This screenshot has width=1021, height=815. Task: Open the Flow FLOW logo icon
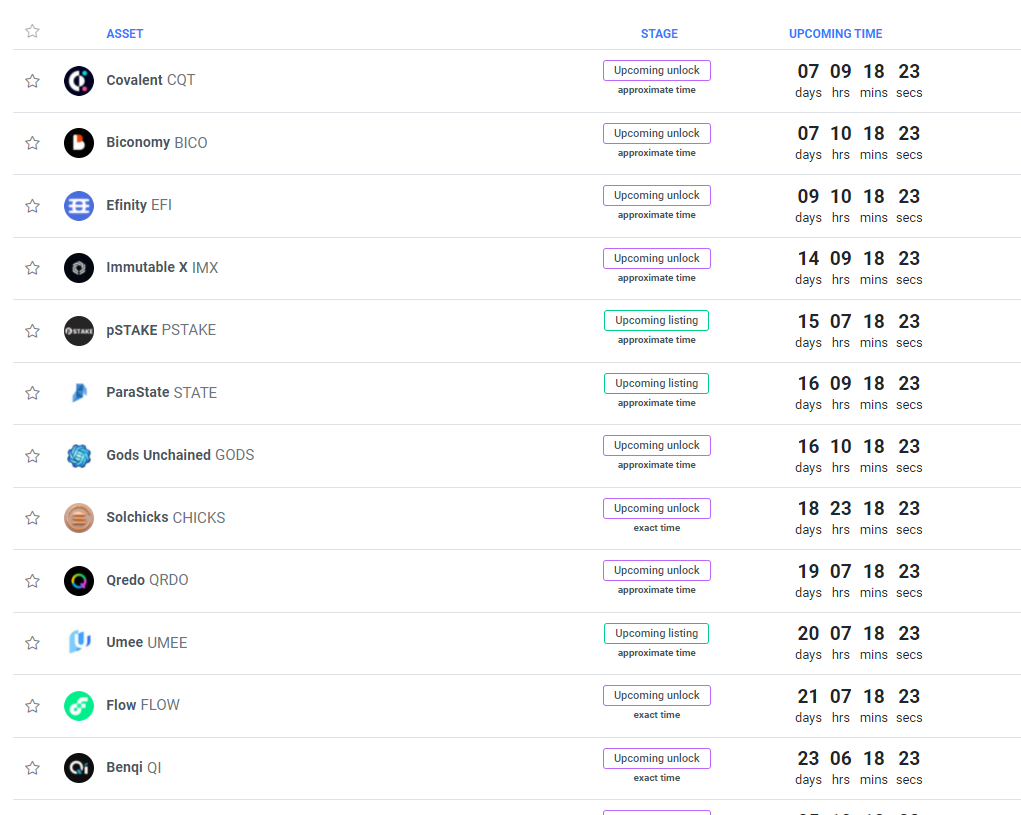pos(79,706)
